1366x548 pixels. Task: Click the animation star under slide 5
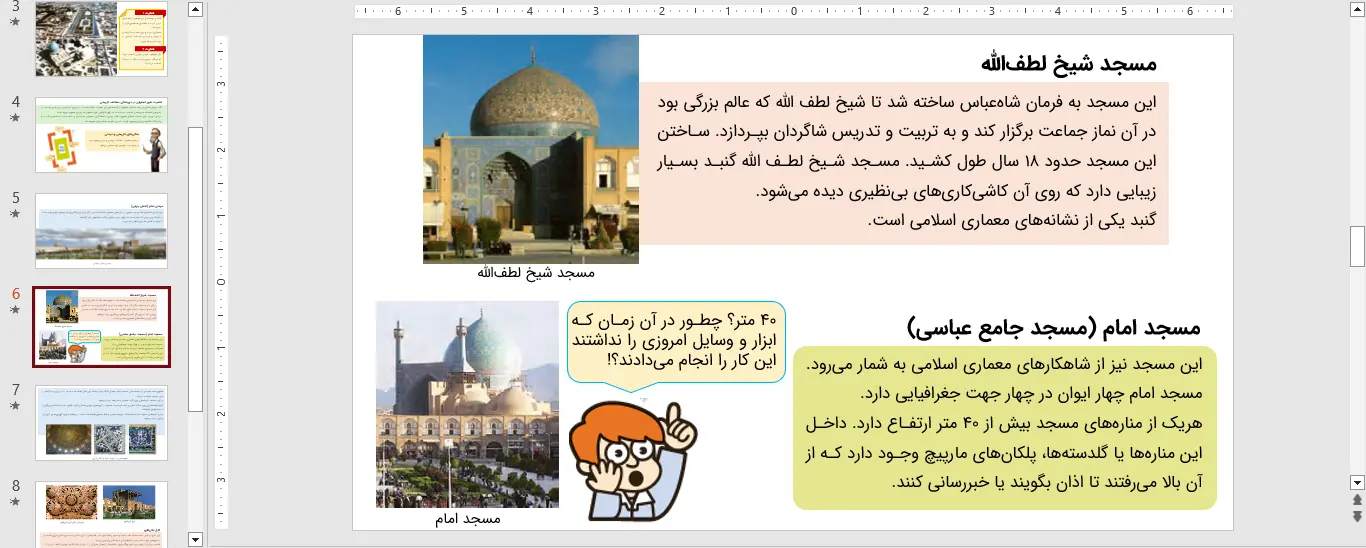[x=15, y=214]
